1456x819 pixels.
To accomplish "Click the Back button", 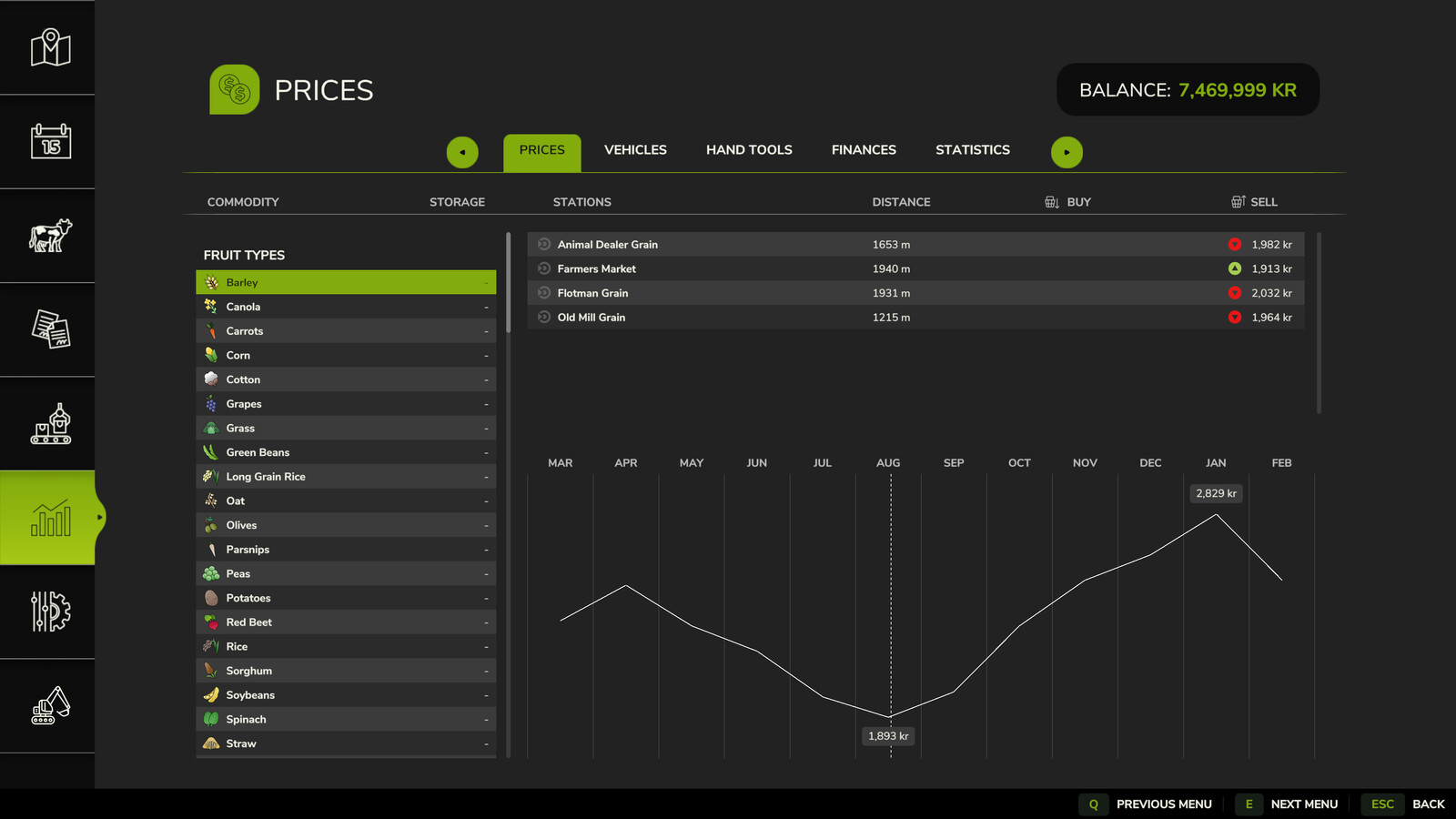I will 1428,804.
